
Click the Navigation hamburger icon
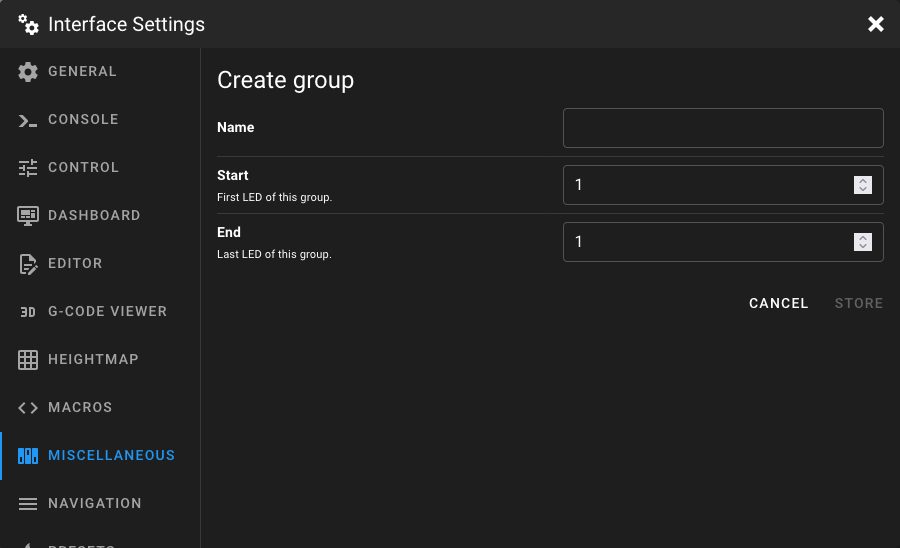[x=28, y=504]
